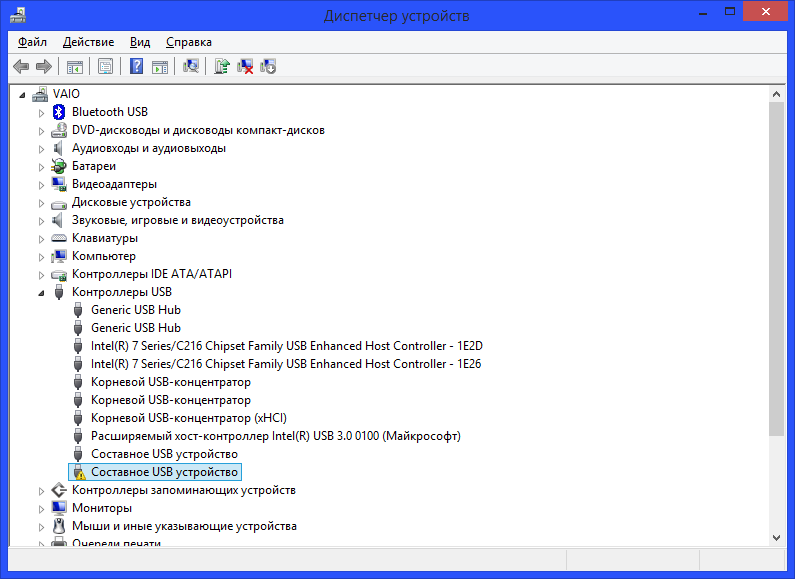Expand Мыши и иные указывающие устройства

pos(41,527)
